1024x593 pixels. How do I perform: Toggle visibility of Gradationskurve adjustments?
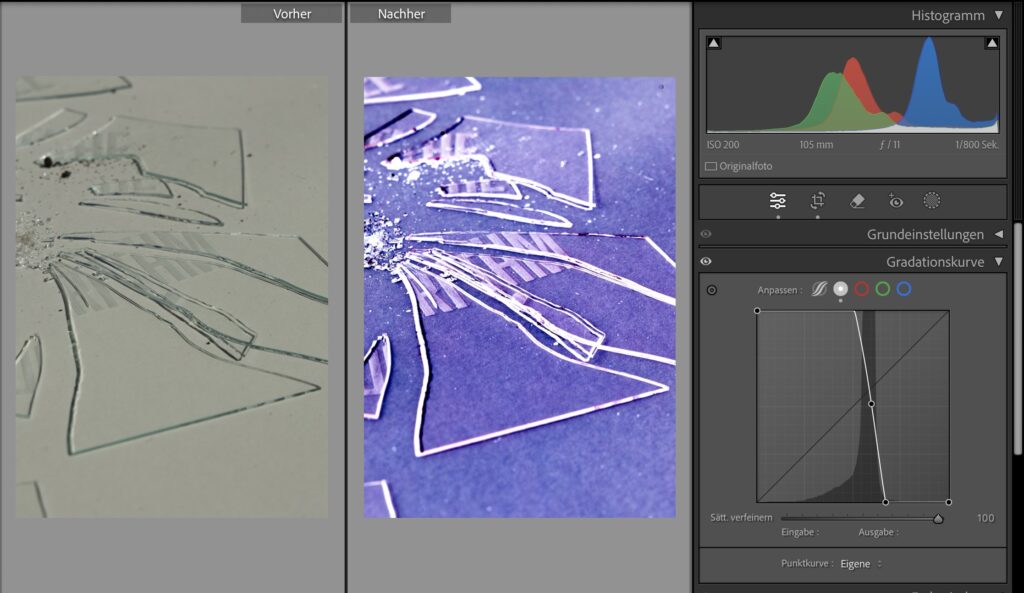[x=706, y=262]
